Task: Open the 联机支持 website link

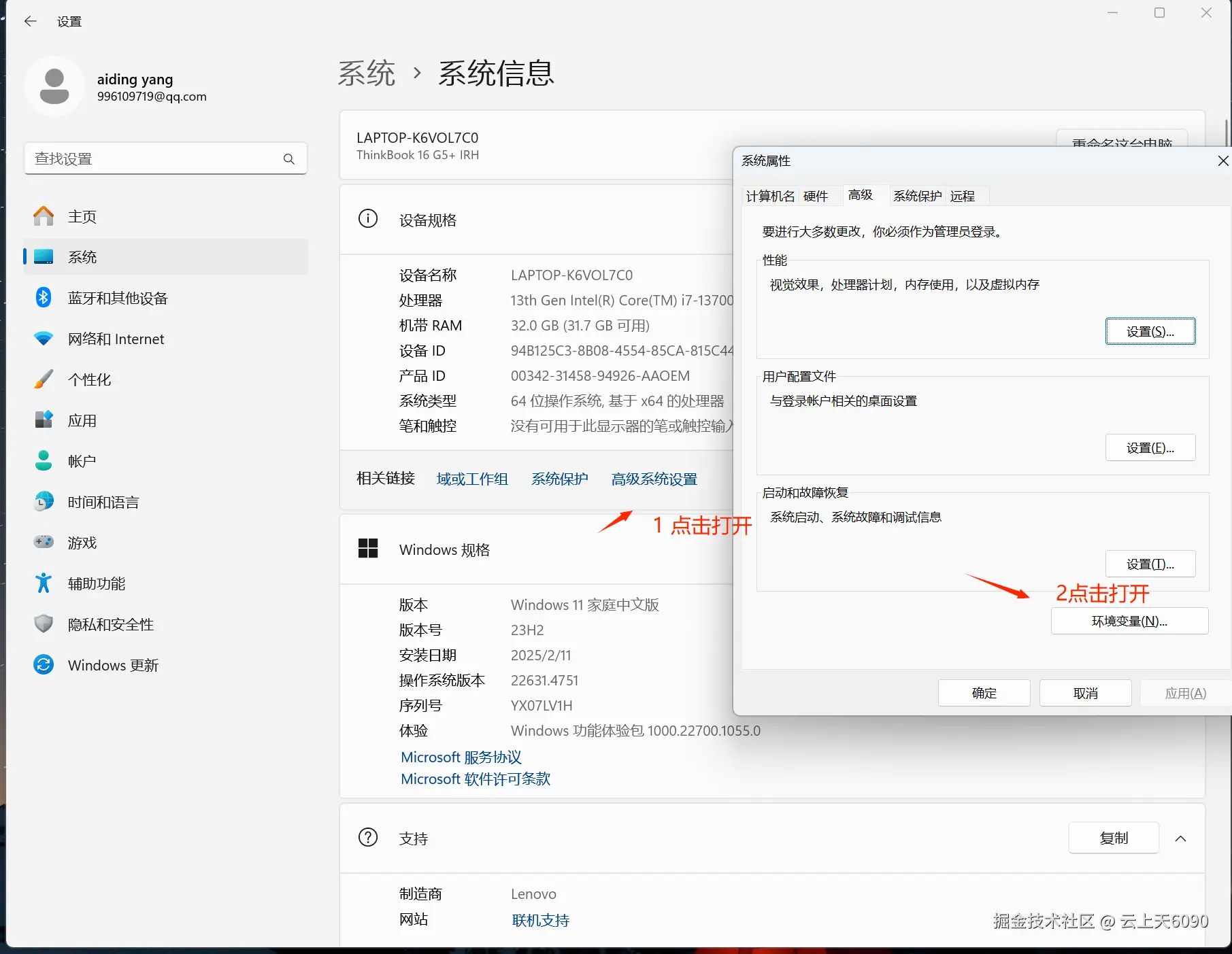Action: tap(541, 920)
